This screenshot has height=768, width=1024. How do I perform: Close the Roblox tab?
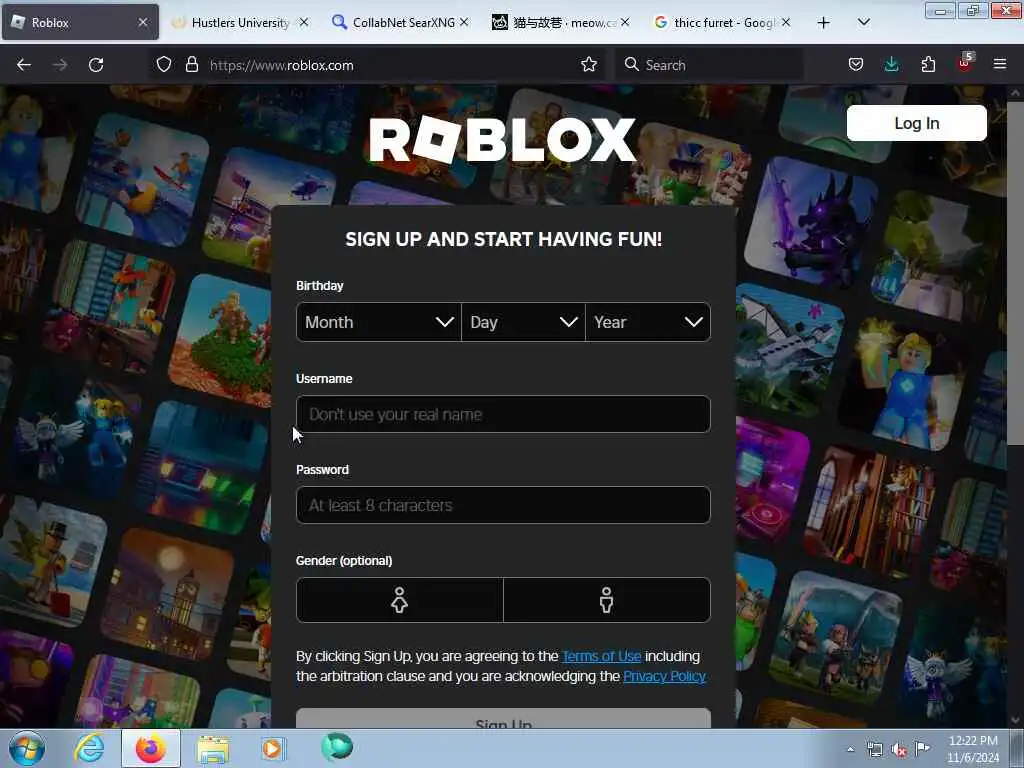point(143,23)
